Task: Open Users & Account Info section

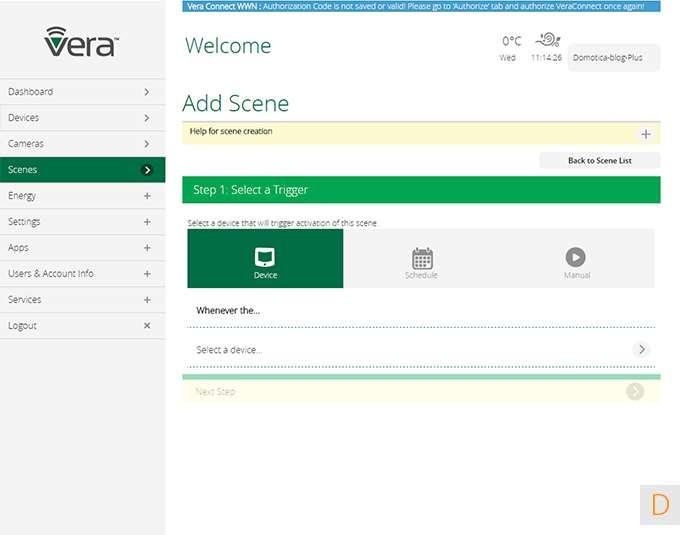Action: 82,274
